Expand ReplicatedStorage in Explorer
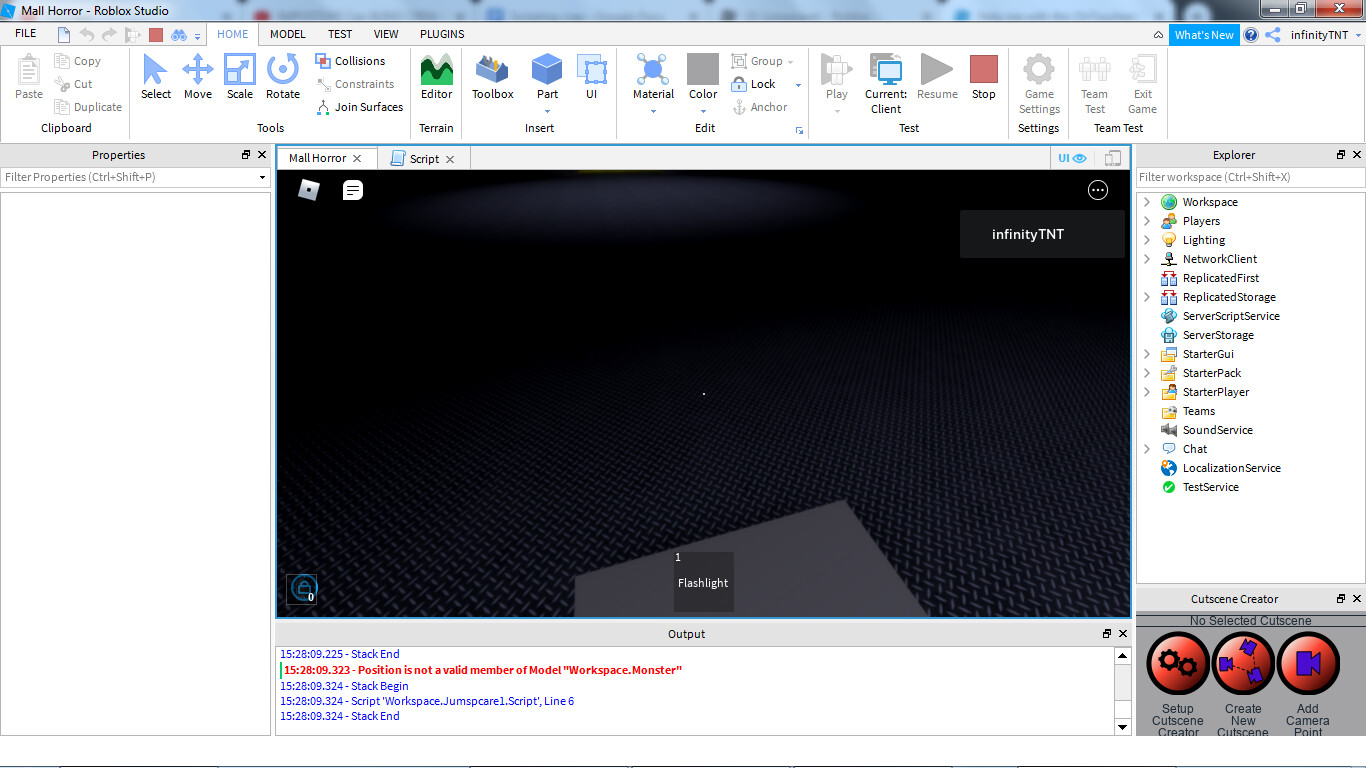The width and height of the screenshot is (1366, 768). pyautogui.click(x=1147, y=297)
